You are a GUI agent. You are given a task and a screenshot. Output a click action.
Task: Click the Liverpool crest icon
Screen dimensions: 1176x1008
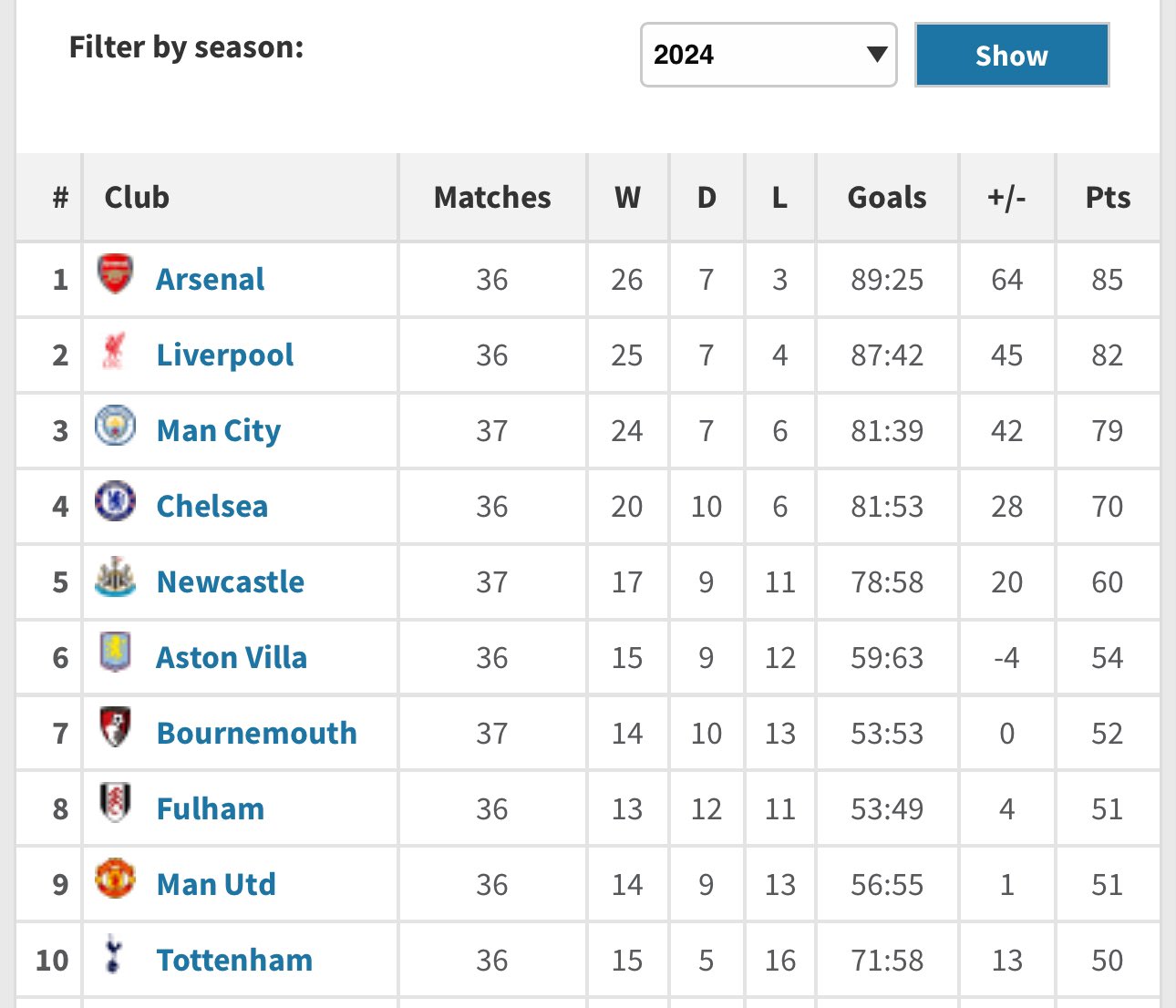click(115, 351)
